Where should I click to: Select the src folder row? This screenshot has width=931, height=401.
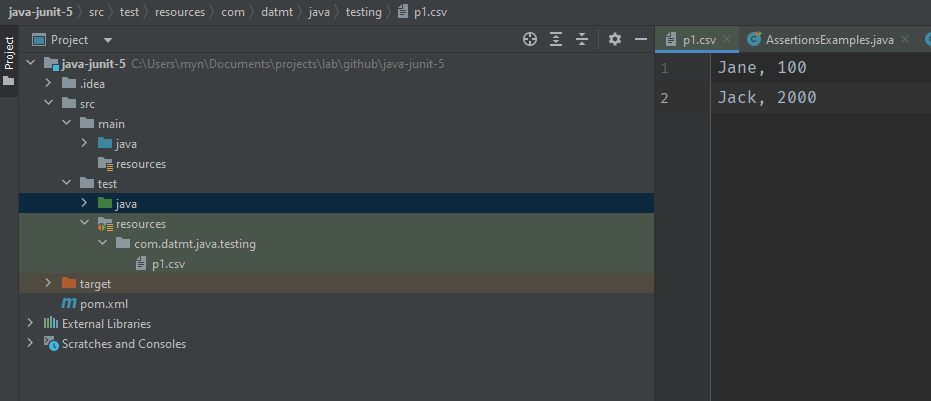click(x=336, y=103)
